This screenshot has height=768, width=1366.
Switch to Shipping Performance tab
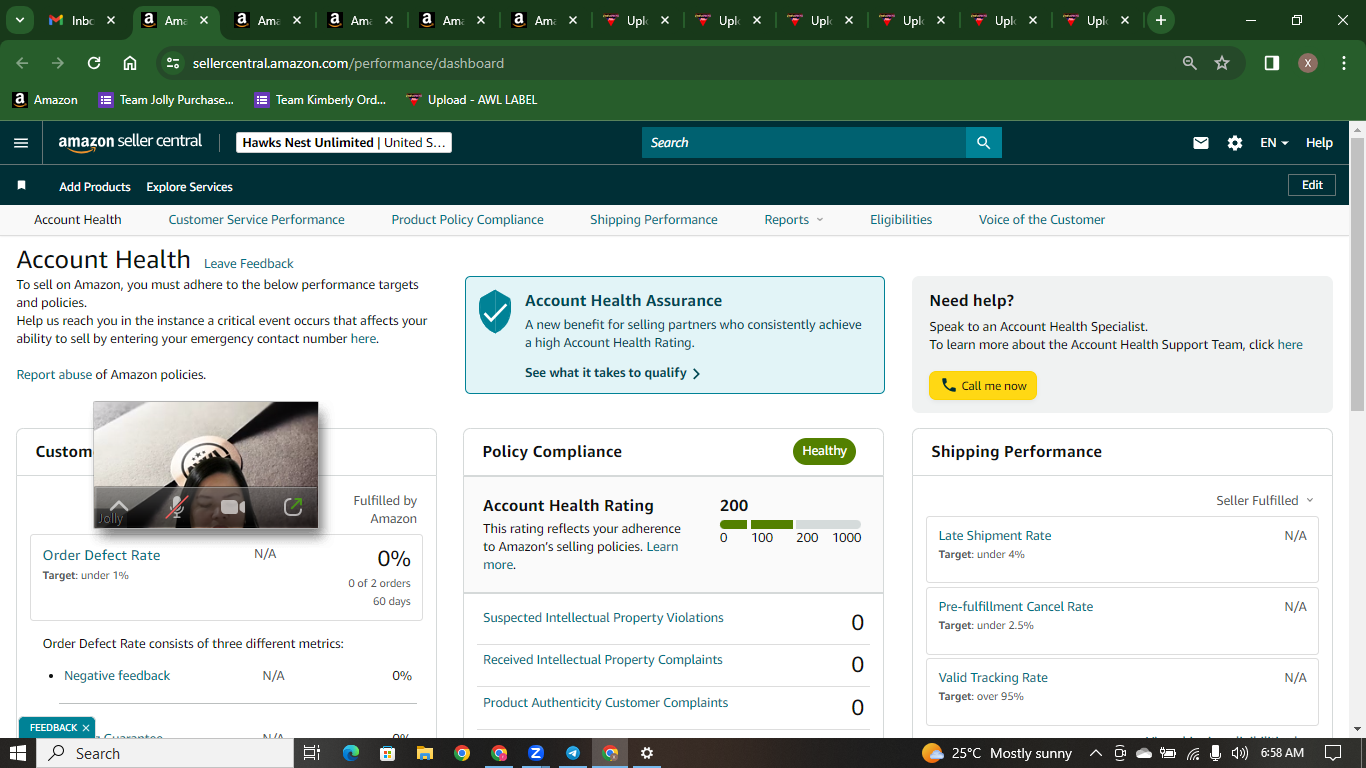pyautogui.click(x=654, y=220)
